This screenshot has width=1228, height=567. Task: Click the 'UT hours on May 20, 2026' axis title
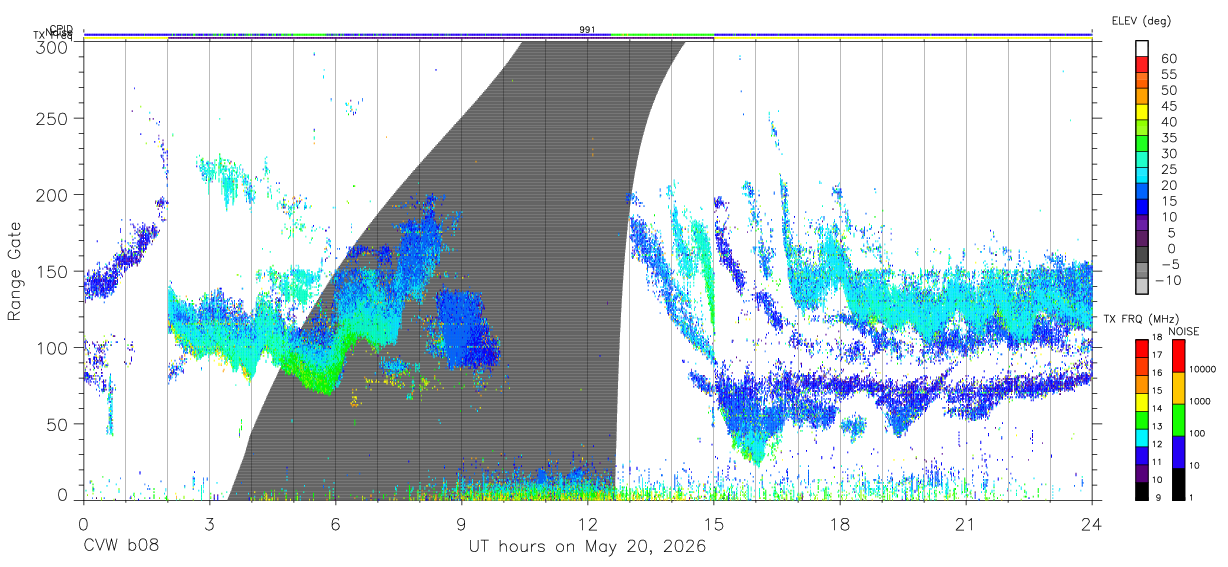pyautogui.click(x=588, y=546)
